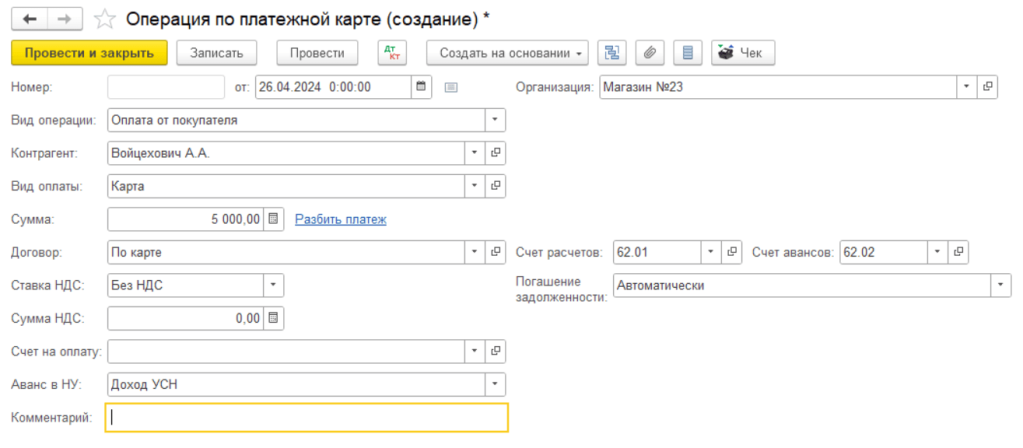Click the Счет расчетов field 62.01

(657, 252)
